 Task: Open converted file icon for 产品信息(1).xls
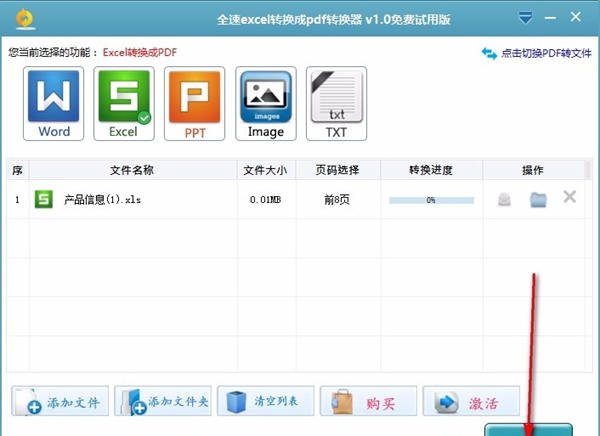tap(504, 199)
